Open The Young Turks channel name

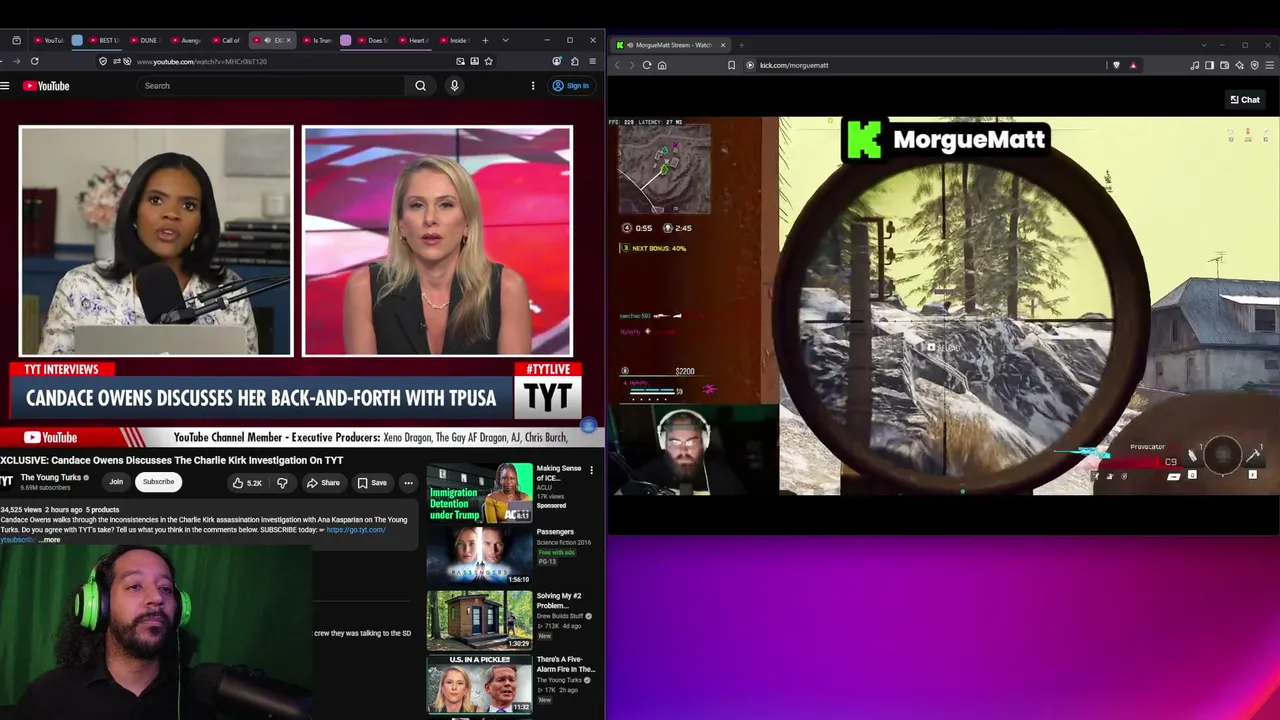tap(51, 478)
